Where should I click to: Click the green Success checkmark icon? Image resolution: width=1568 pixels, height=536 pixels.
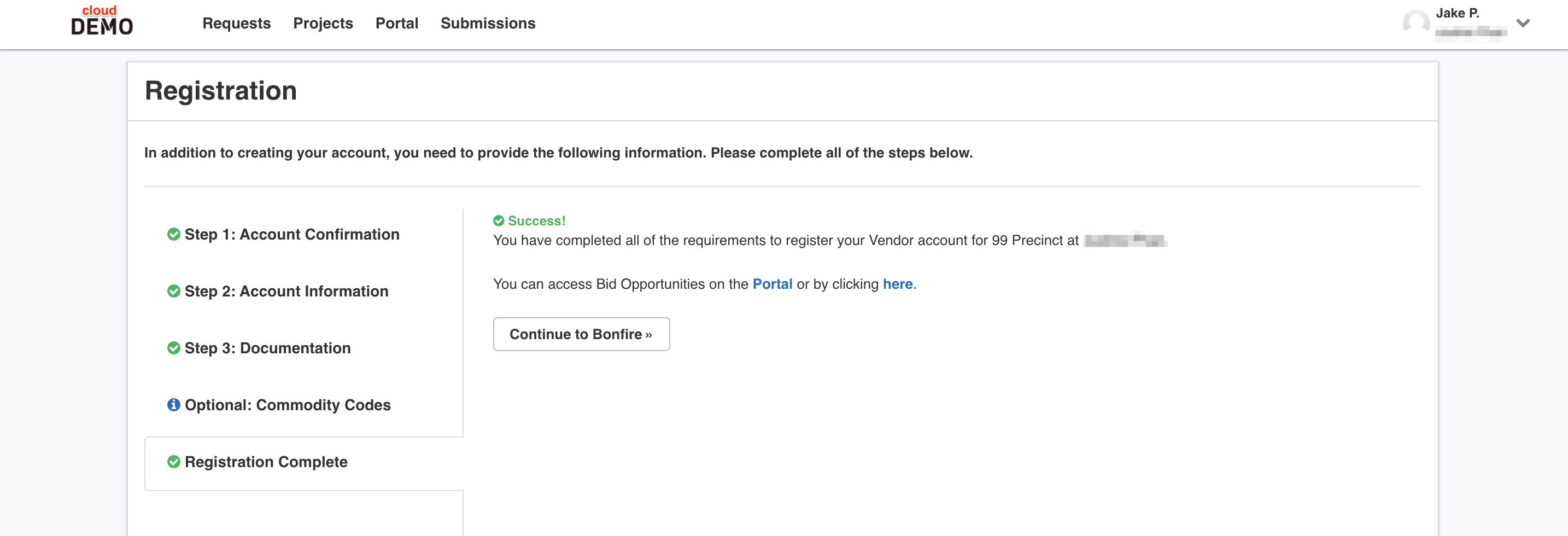point(499,220)
